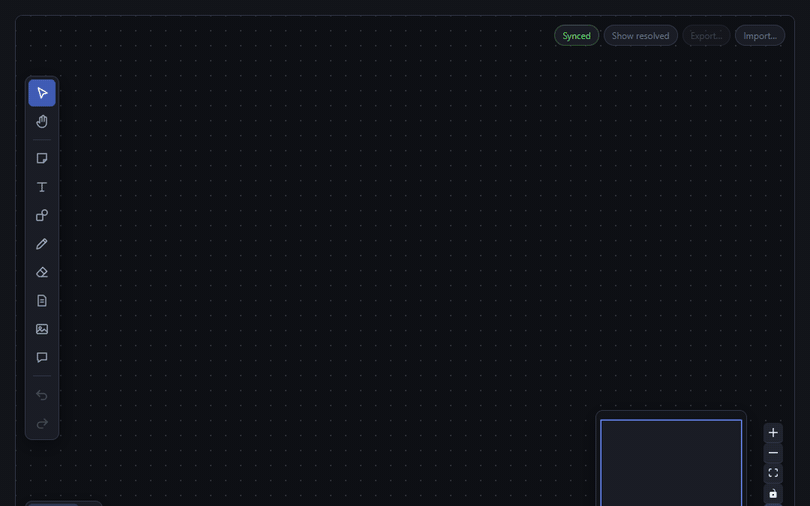Image resolution: width=810 pixels, height=506 pixels.
Task: Choose the pencil draw tool
Action: 42,244
